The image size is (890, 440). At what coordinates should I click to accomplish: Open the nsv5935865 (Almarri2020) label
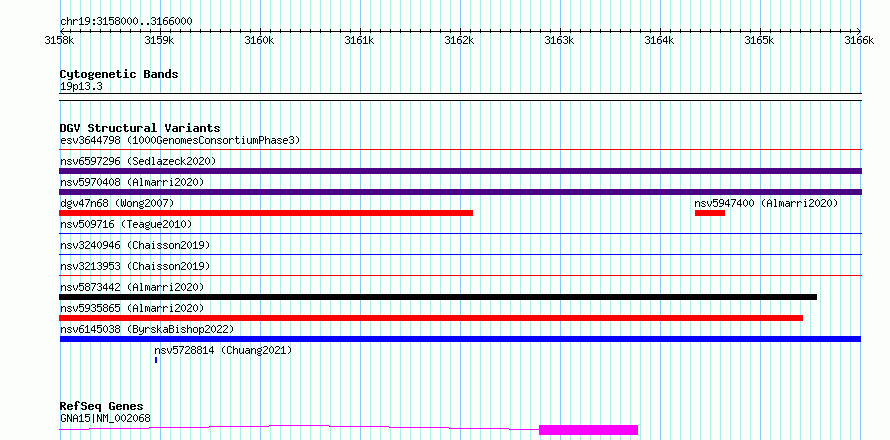[x=132, y=308]
